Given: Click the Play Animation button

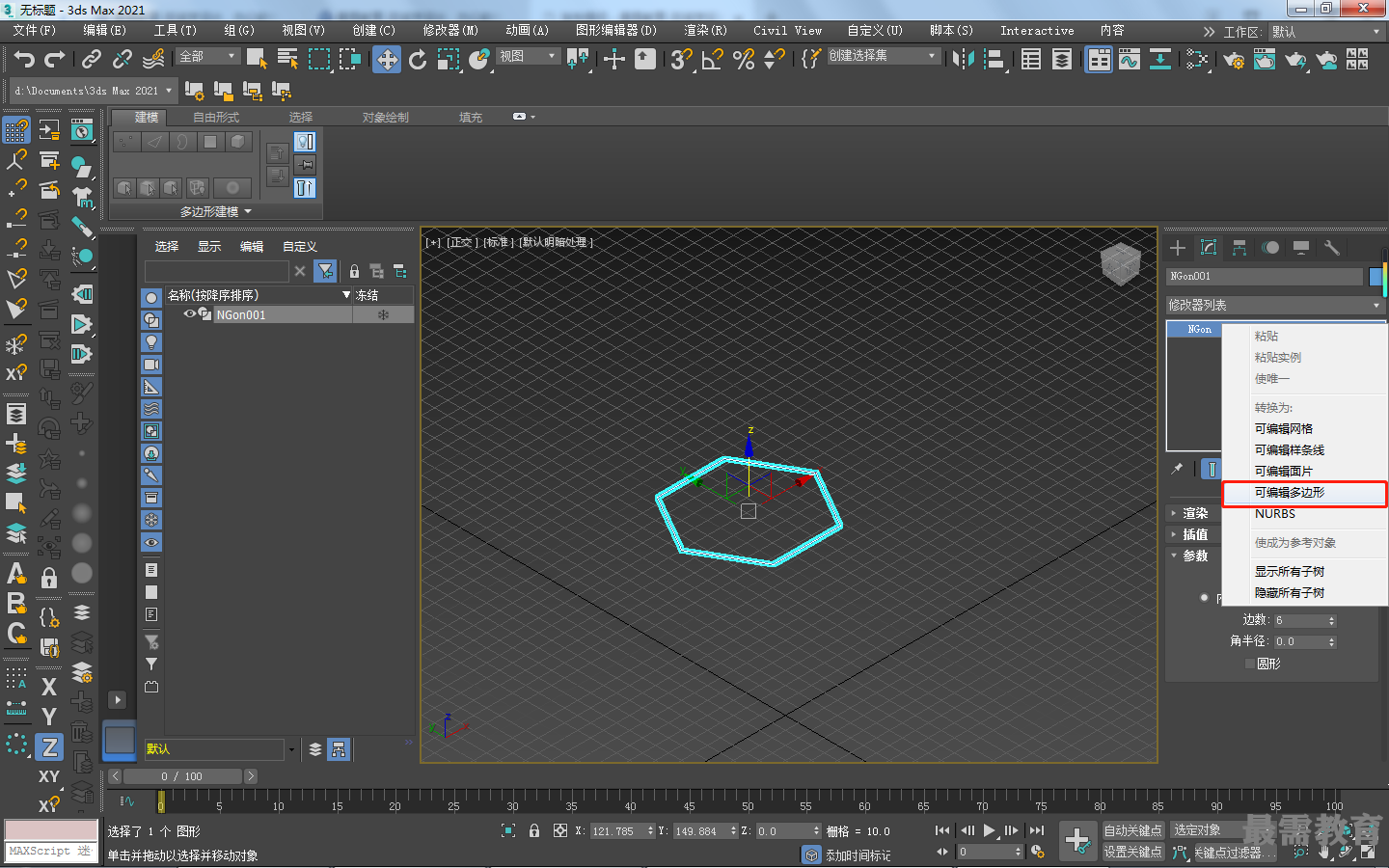Looking at the screenshot, I should tap(989, 830).
